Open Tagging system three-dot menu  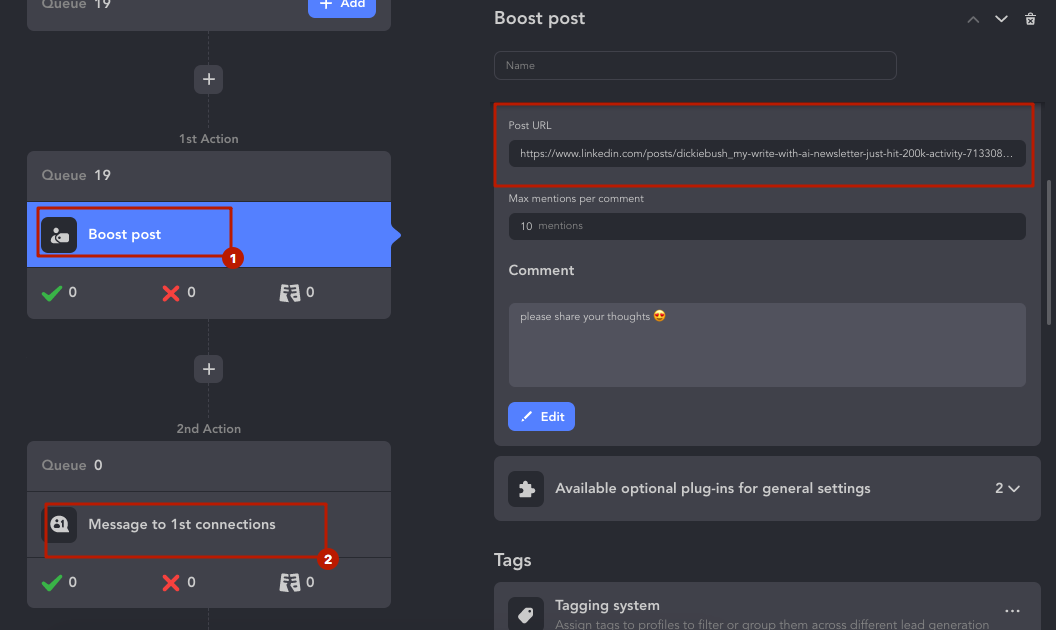click(1012, 611)
